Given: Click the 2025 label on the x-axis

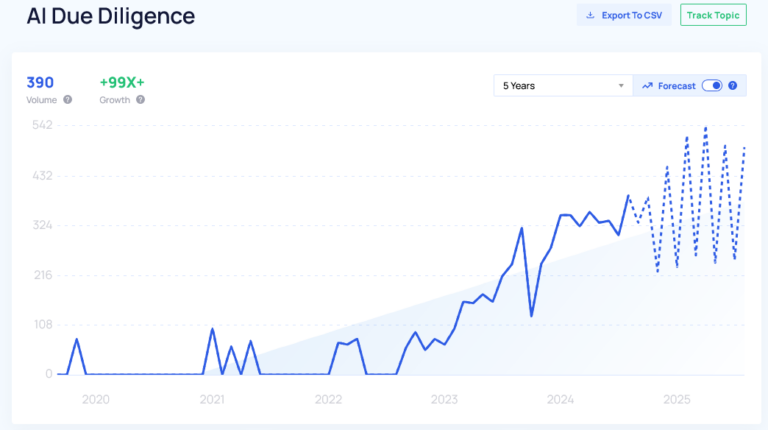Looking at the screenshot, I should pos(677,399).
